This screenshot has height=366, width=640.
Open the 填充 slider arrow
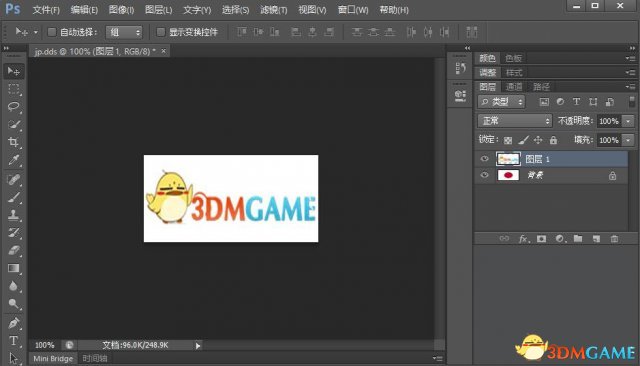[x=628, y=140]
